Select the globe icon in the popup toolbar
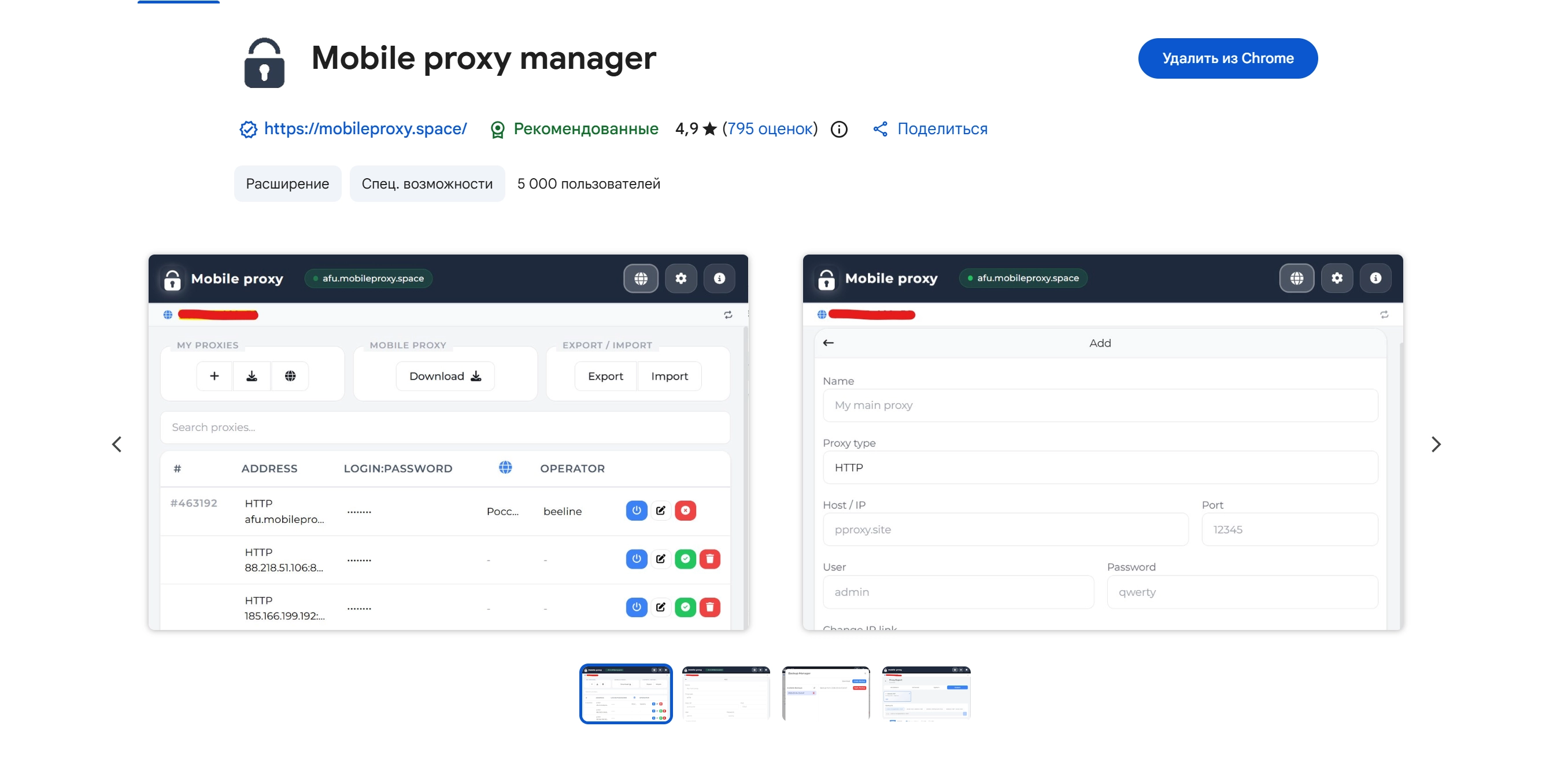Image resolution: width=1568 pixels, height=759 pixels. (641, 278)
